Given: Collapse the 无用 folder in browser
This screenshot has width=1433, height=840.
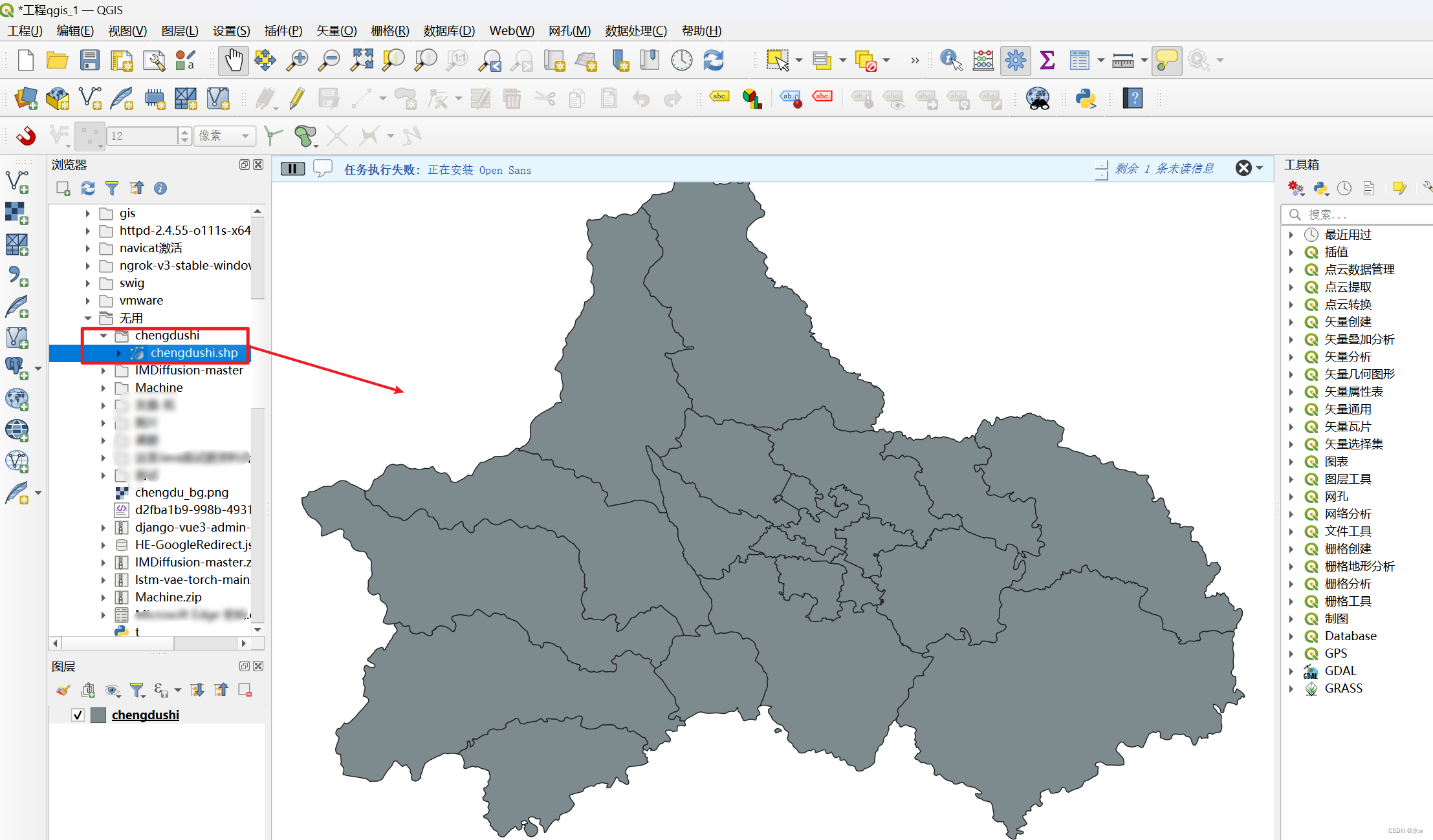Looking at the screenshot, I should coord(88,318).
